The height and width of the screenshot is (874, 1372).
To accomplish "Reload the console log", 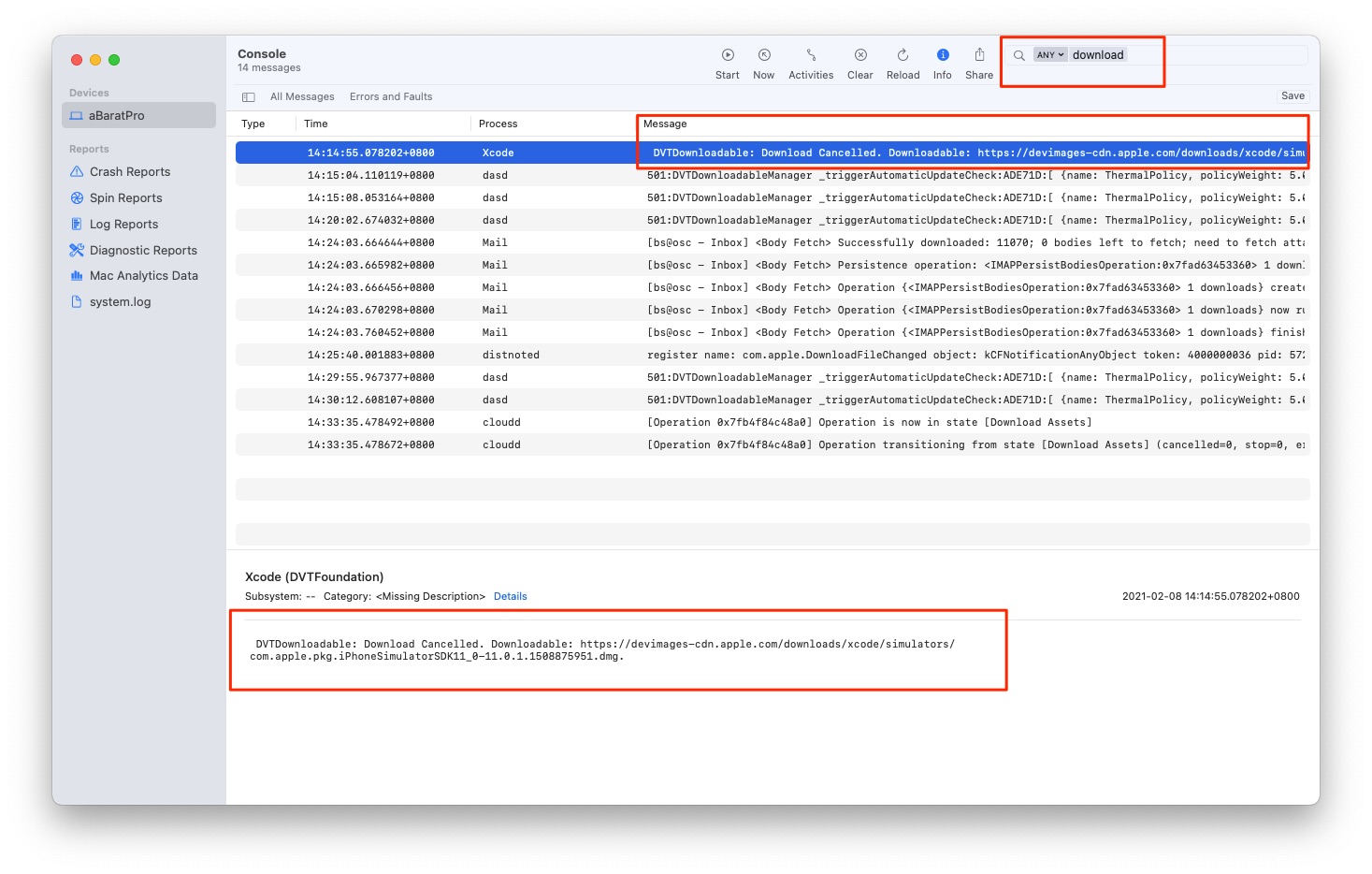I will (x=903, y=63).
